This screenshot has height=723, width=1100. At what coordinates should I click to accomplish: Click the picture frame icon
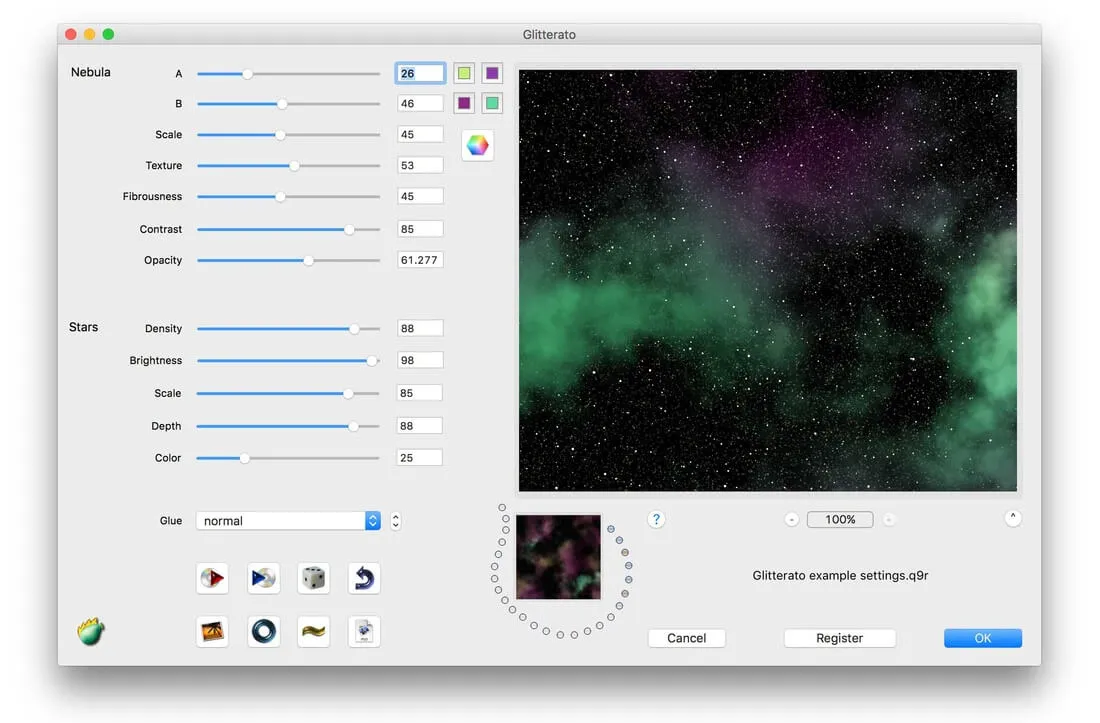click(x=212, y=631)
